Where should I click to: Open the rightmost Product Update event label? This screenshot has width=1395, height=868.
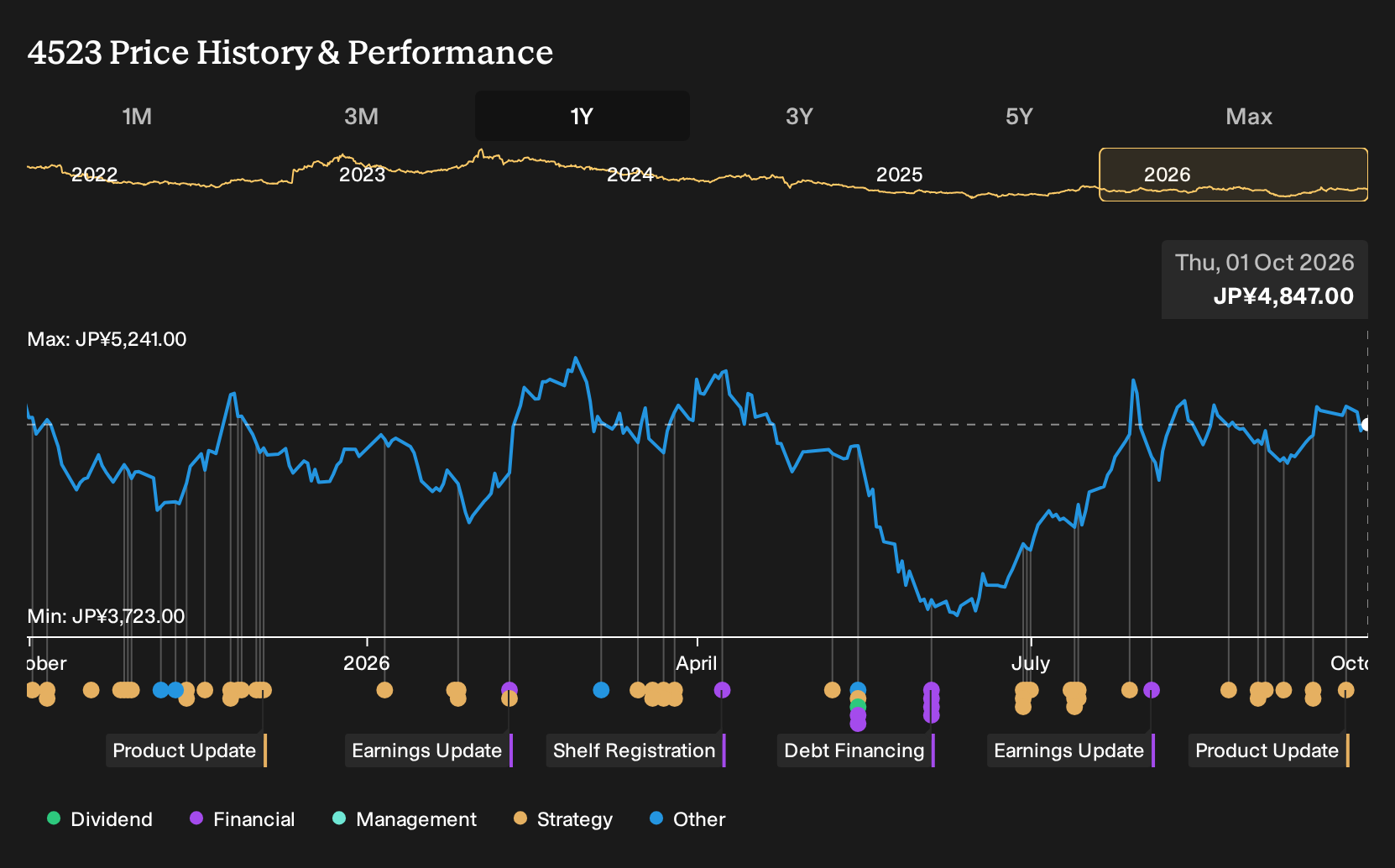coord(1268,750)
